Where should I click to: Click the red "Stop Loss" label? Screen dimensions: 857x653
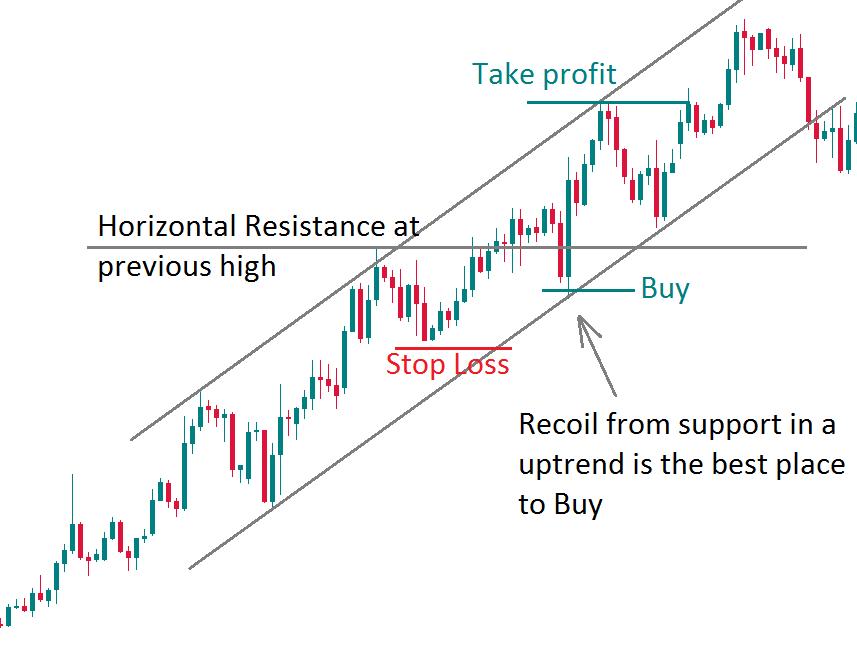coord(447,364)
